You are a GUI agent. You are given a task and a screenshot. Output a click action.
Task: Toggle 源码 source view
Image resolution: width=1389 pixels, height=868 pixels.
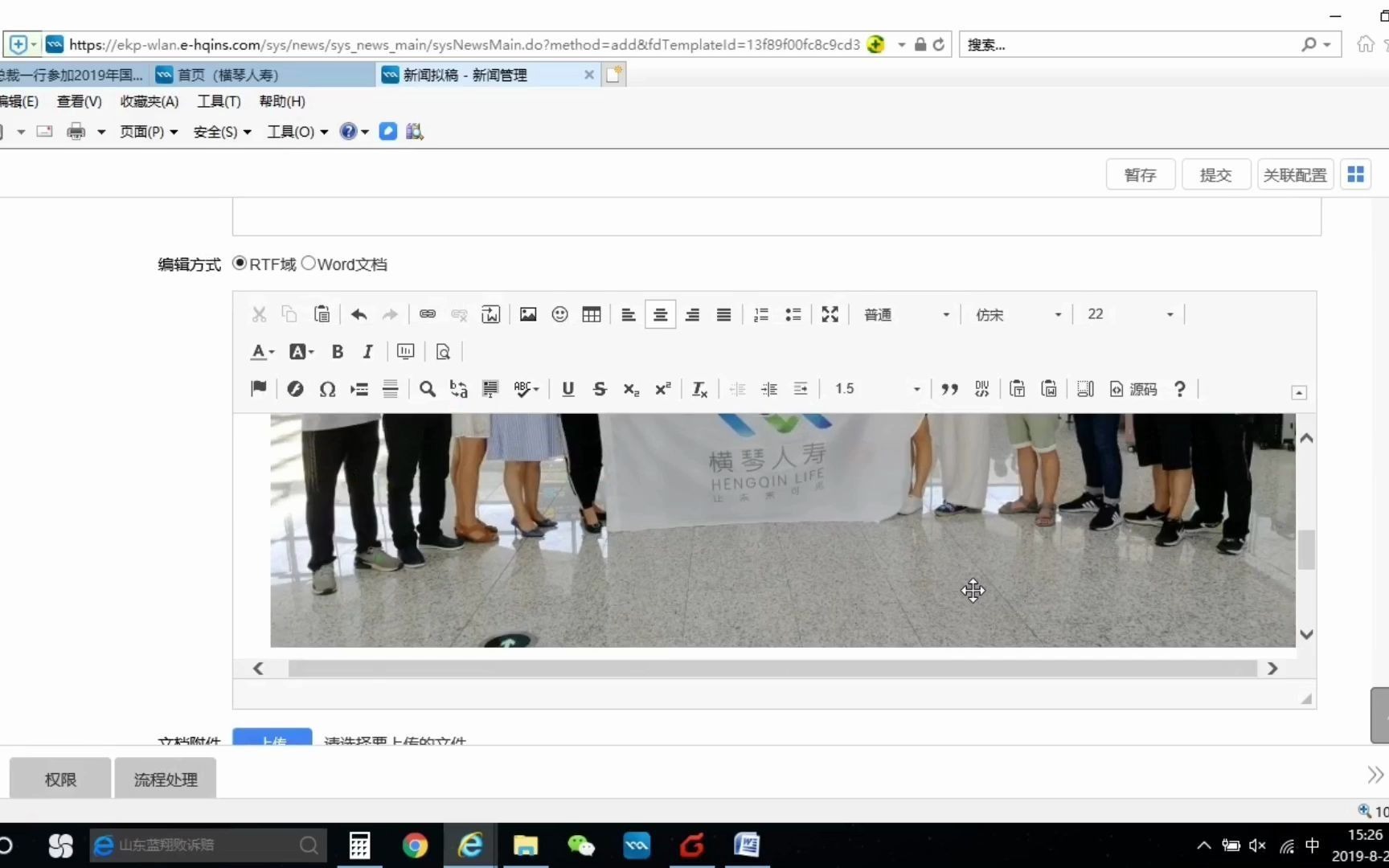point(1133,389)
